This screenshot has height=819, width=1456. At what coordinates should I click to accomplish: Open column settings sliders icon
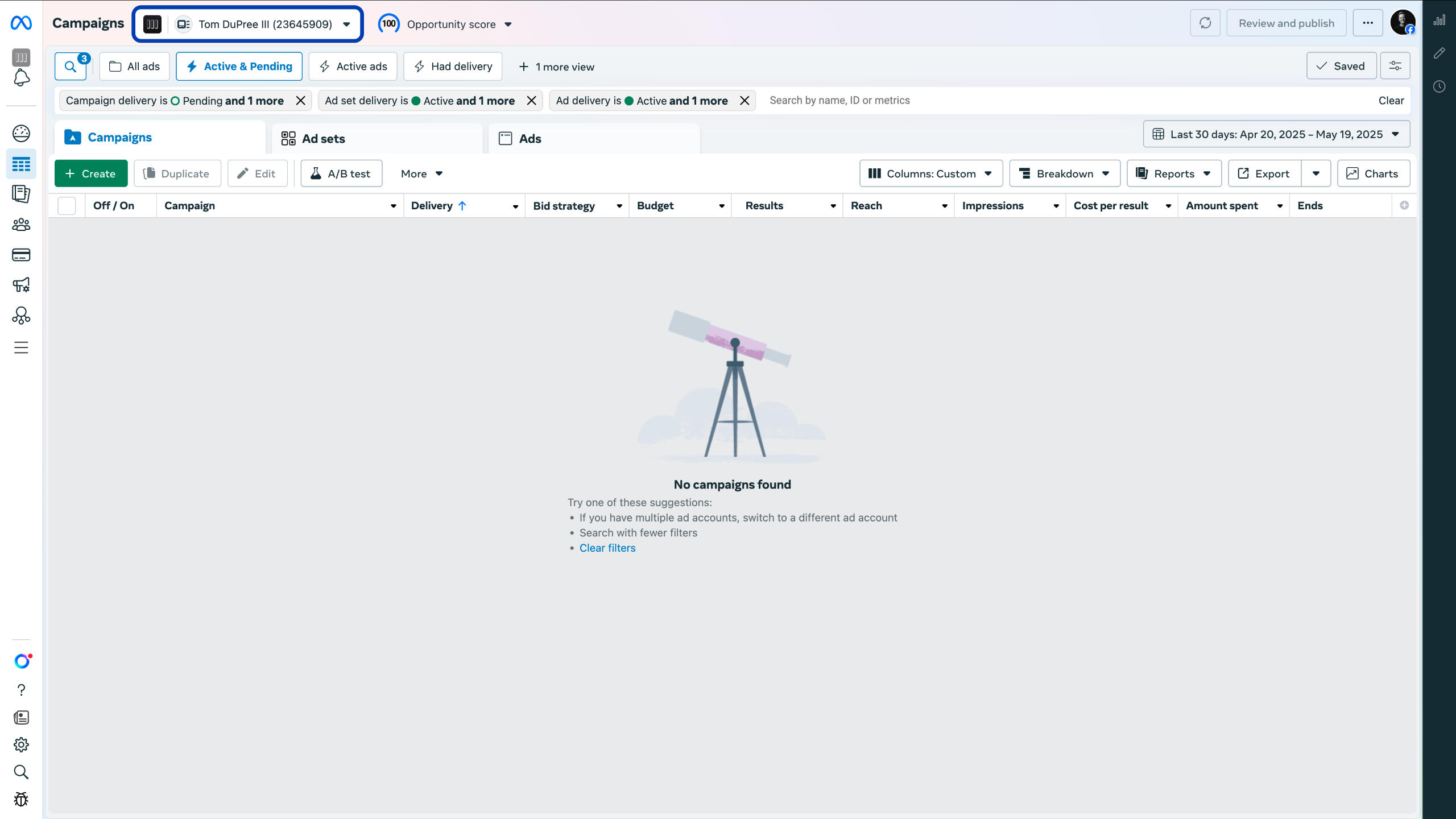click(1395, 66)
